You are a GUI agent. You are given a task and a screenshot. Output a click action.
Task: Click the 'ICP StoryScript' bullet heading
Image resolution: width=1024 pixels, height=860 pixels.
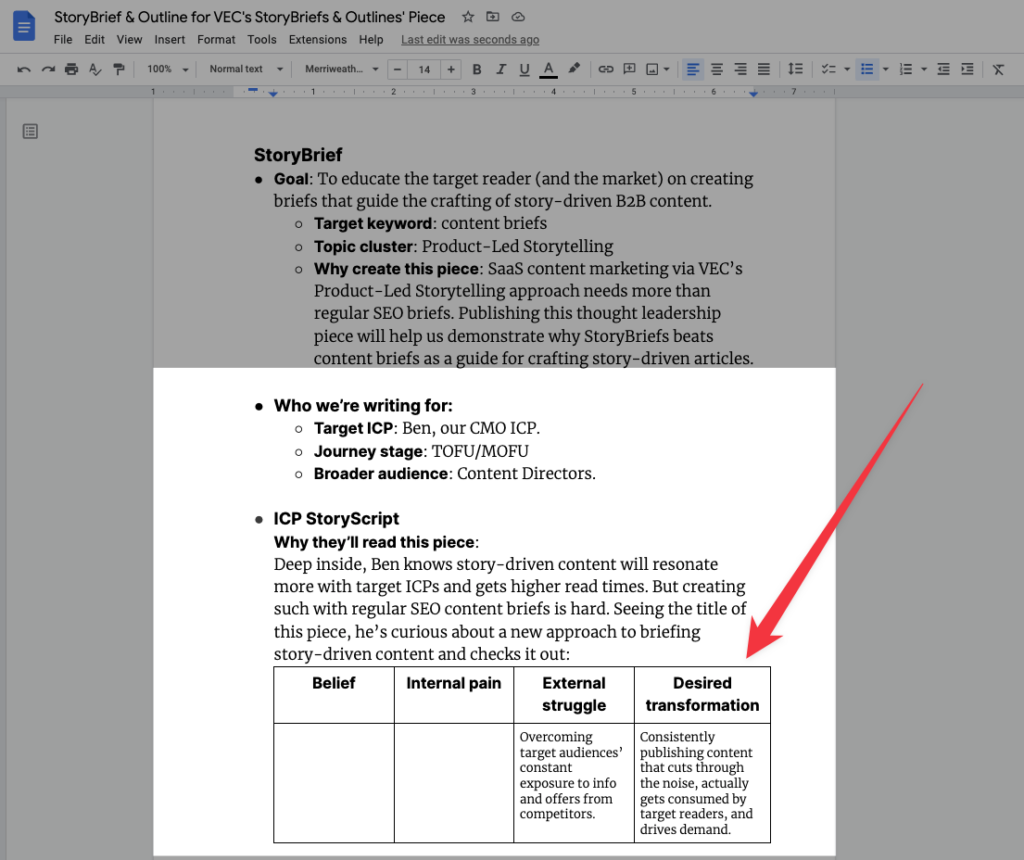[x=336, y=519]
